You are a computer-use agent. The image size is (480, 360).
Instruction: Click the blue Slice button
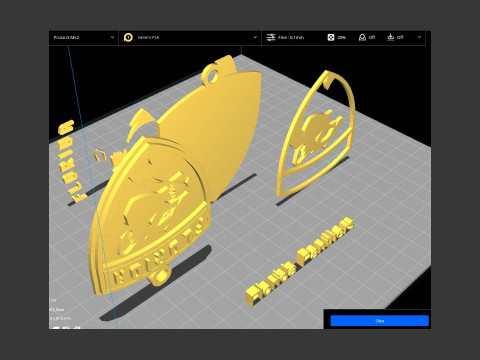380,321
